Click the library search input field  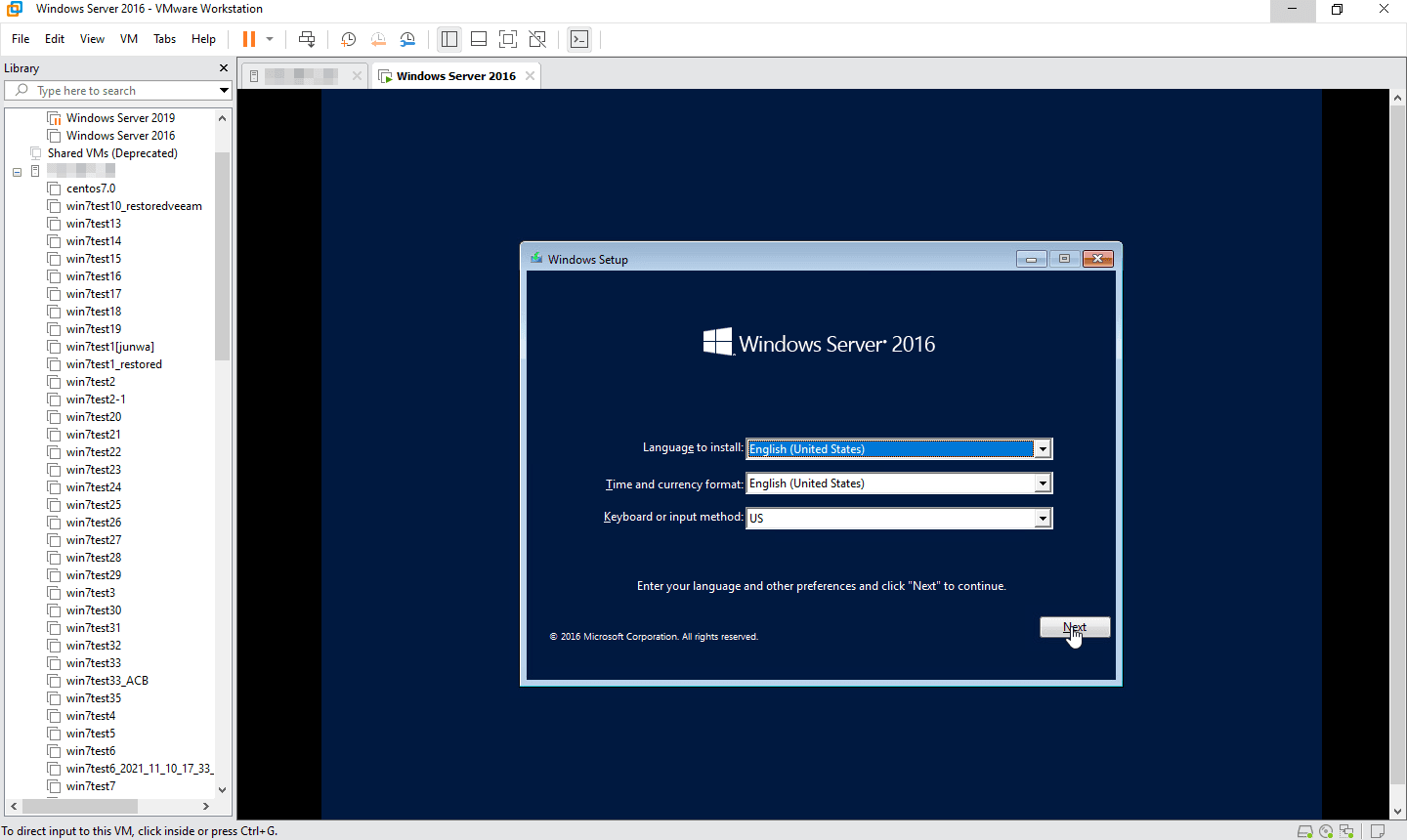[x=117, y=91]
